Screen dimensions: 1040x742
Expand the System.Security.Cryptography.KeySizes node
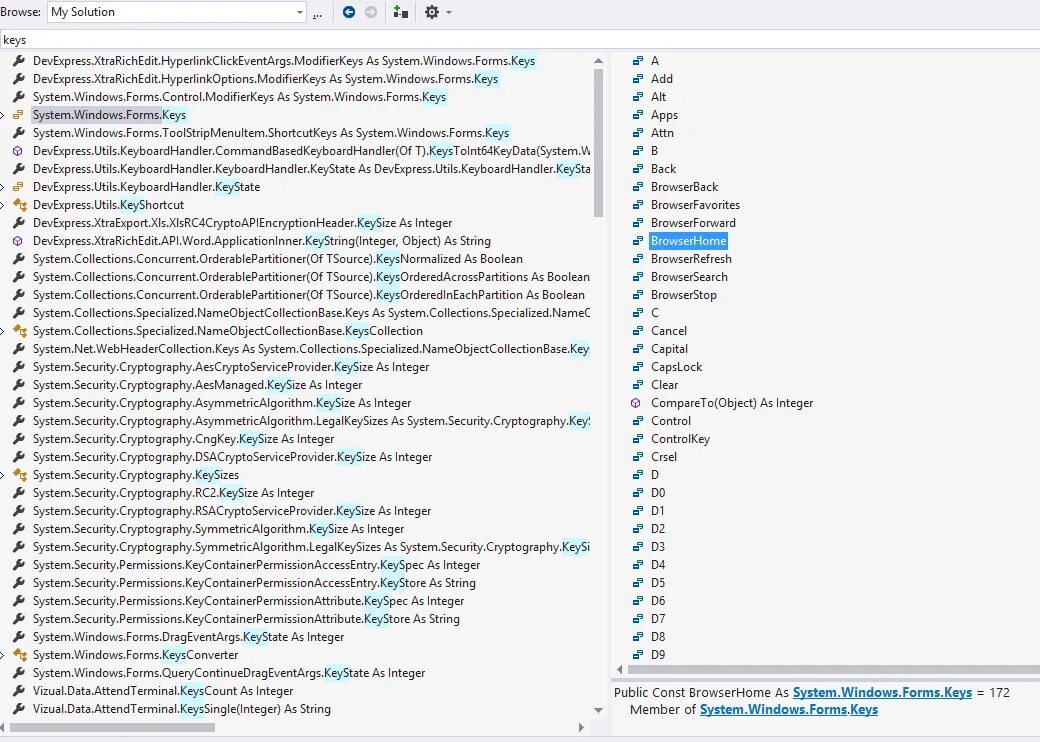(3, 475)
